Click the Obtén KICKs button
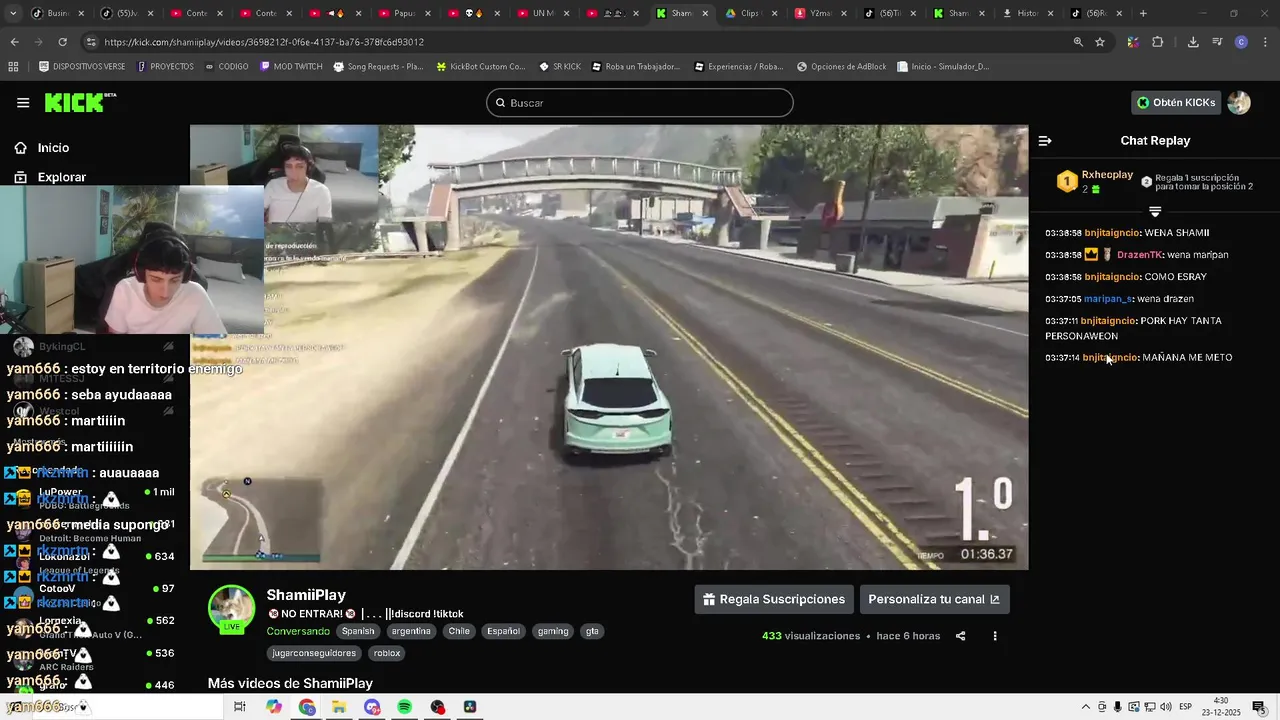Screen dimensions: 1280x720 (1177, 103)
